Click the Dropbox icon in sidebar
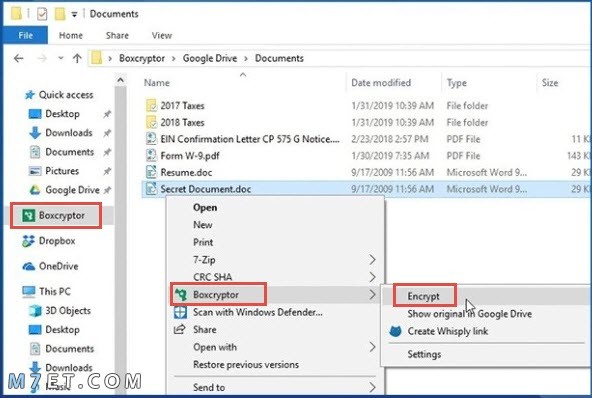The height and width of the screenshot is (398, 592). coord(28,241)
